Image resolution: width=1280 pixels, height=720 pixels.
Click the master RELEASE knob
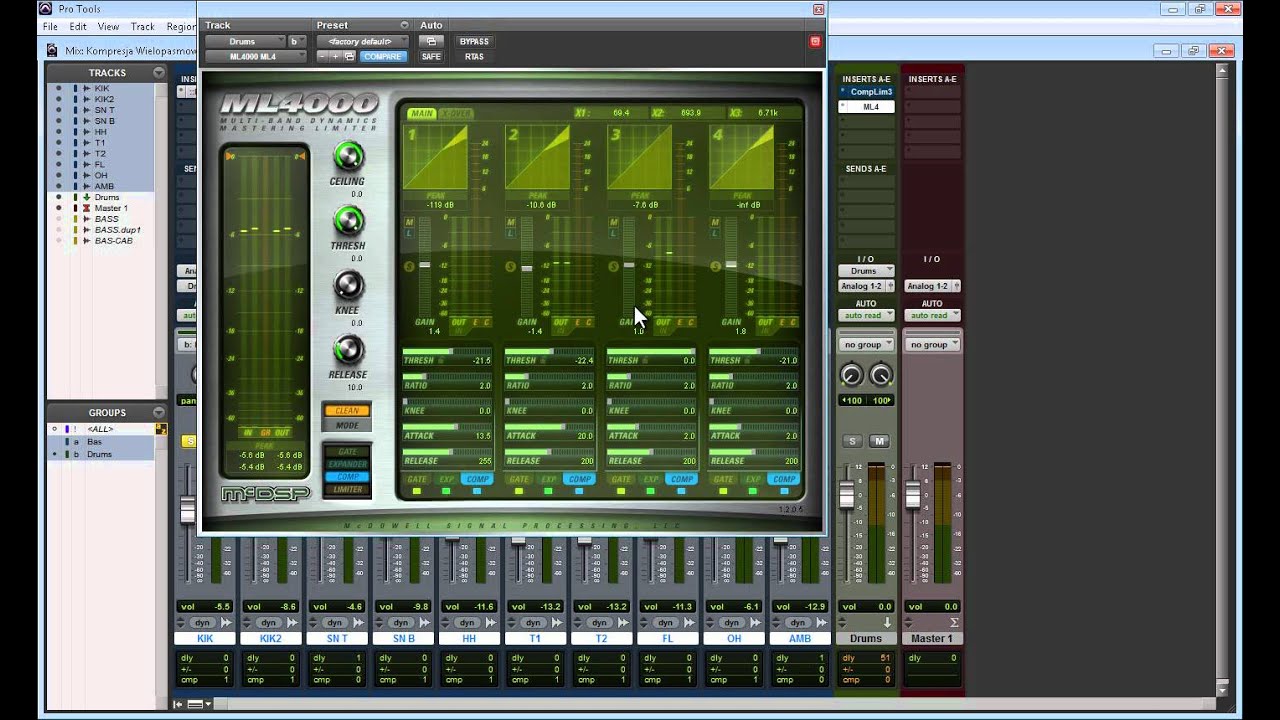(348, 350)
